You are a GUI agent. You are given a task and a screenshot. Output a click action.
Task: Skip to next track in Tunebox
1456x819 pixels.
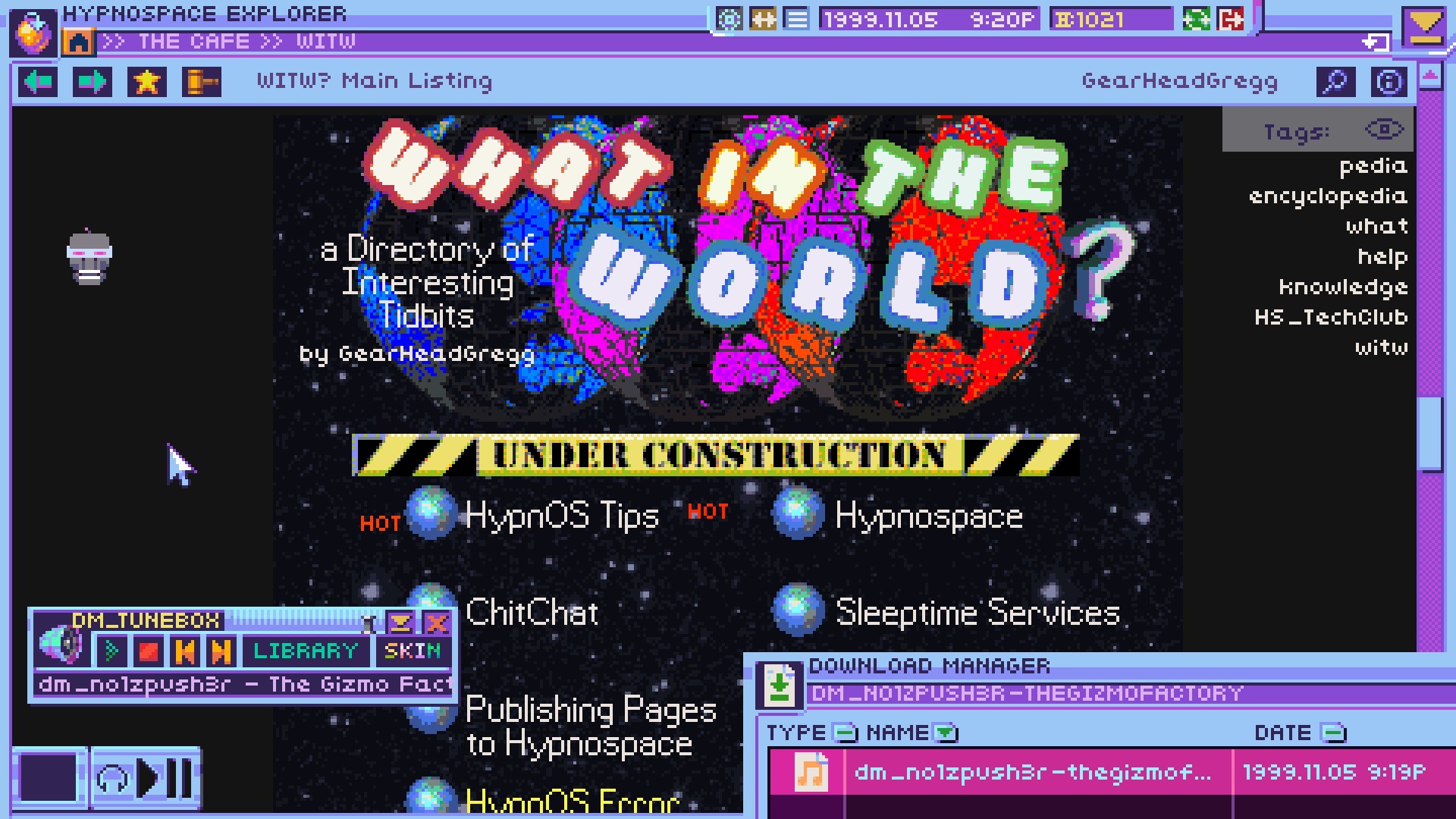(x=221, y=651)
